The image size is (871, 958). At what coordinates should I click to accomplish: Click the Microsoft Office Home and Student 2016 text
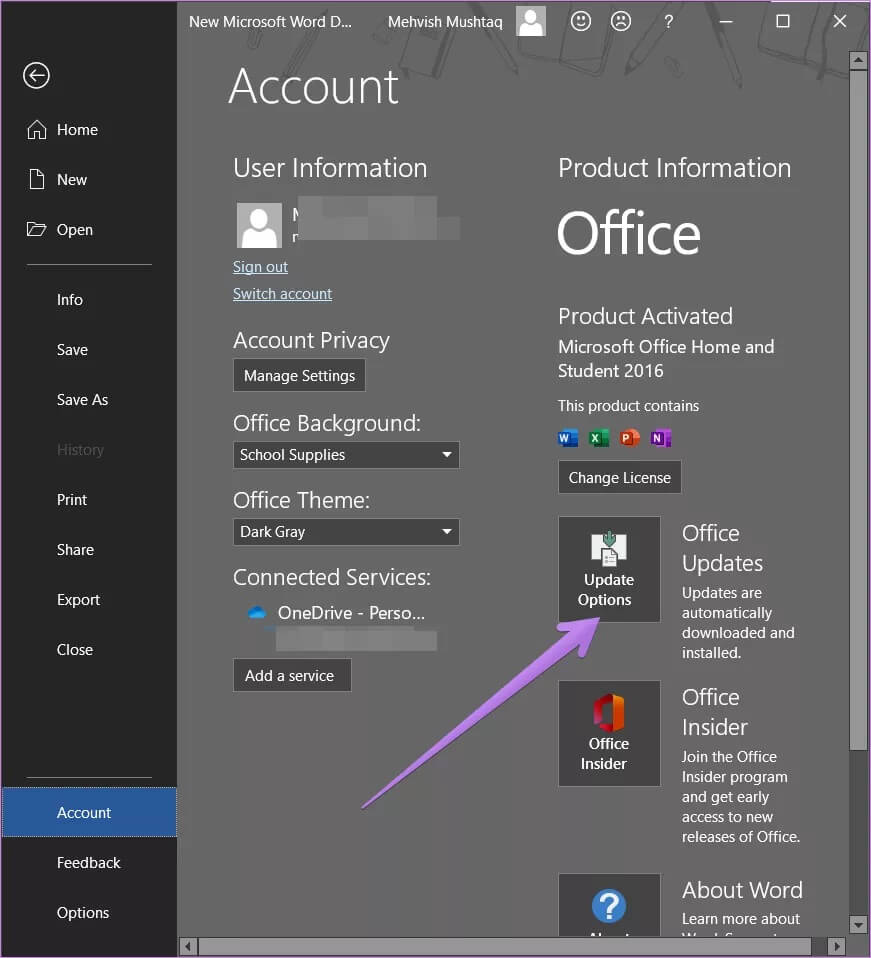click(666, 359)
